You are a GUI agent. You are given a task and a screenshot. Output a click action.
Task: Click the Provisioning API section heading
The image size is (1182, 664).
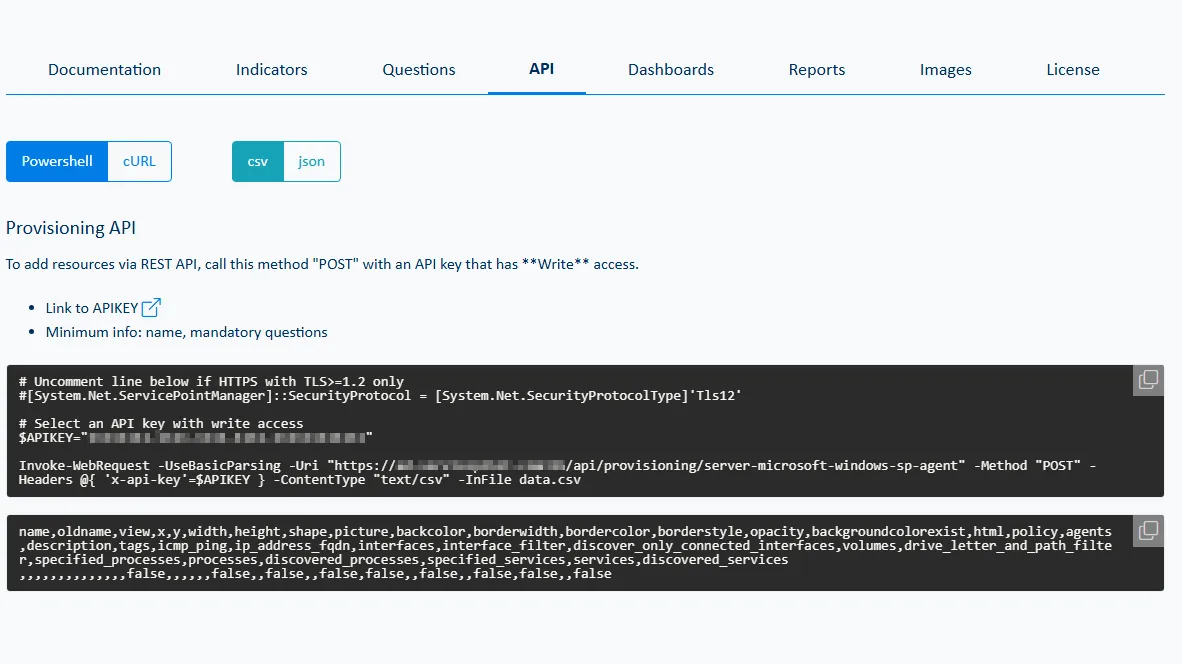70,227
